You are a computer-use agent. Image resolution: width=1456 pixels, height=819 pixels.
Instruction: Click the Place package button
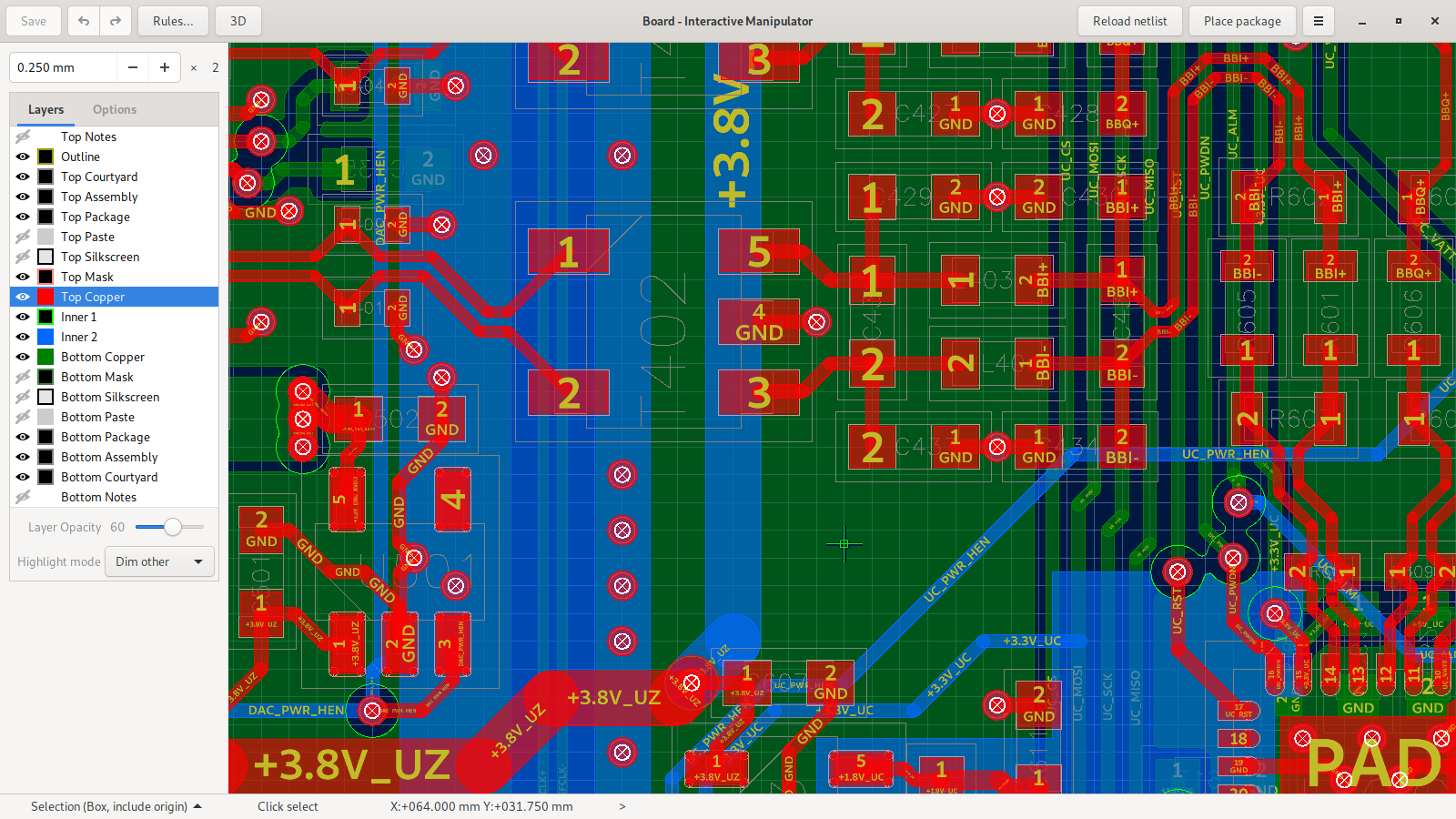click(x=1241, y=21)
